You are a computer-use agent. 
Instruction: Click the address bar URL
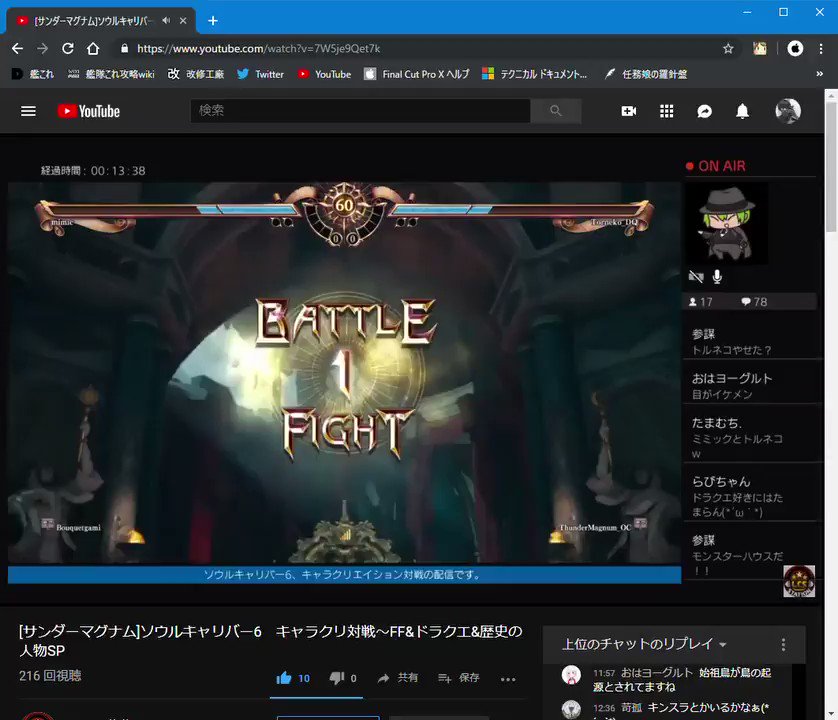(259, 49)
